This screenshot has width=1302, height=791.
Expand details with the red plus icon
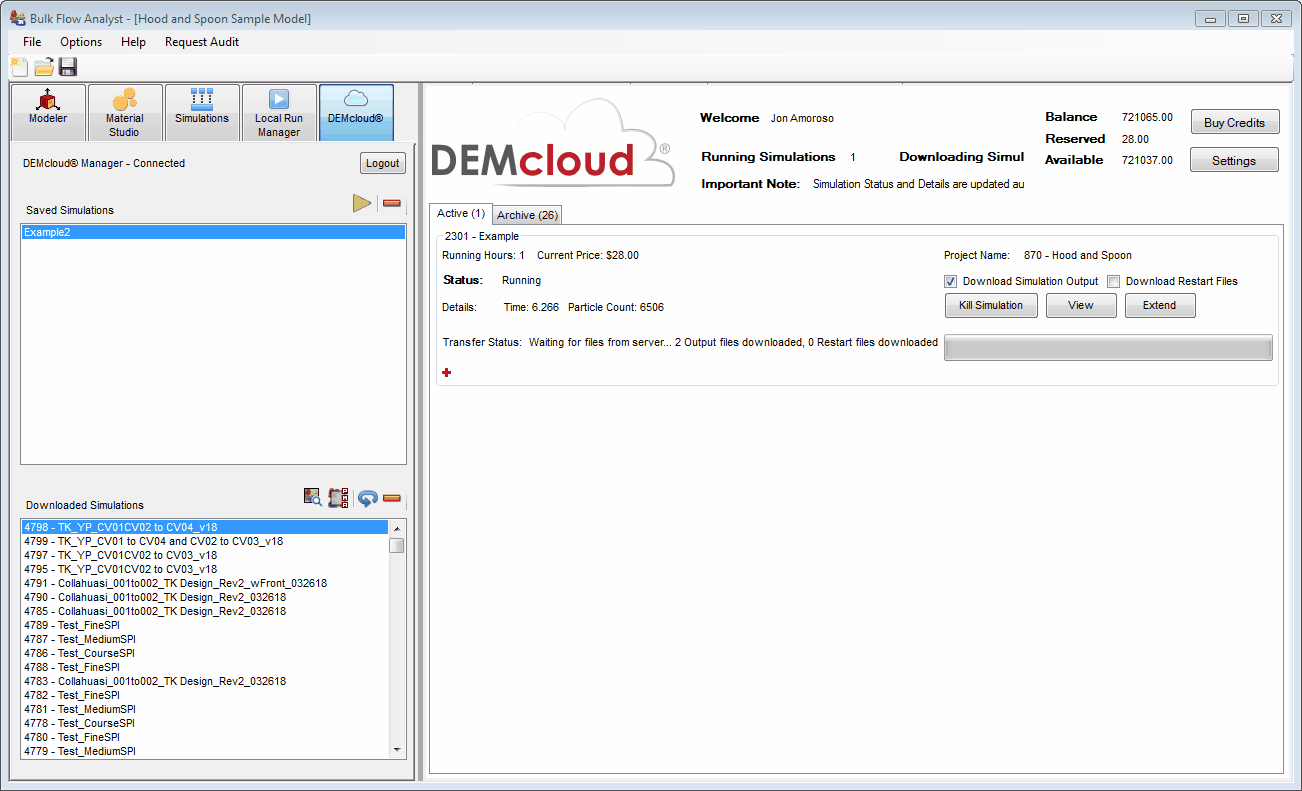pyautogui.click(x=446, y=372)
